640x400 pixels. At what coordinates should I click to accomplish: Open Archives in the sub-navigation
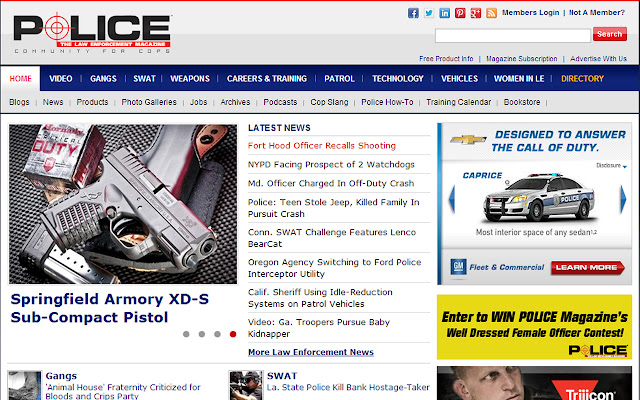click(x=235, y=102)
